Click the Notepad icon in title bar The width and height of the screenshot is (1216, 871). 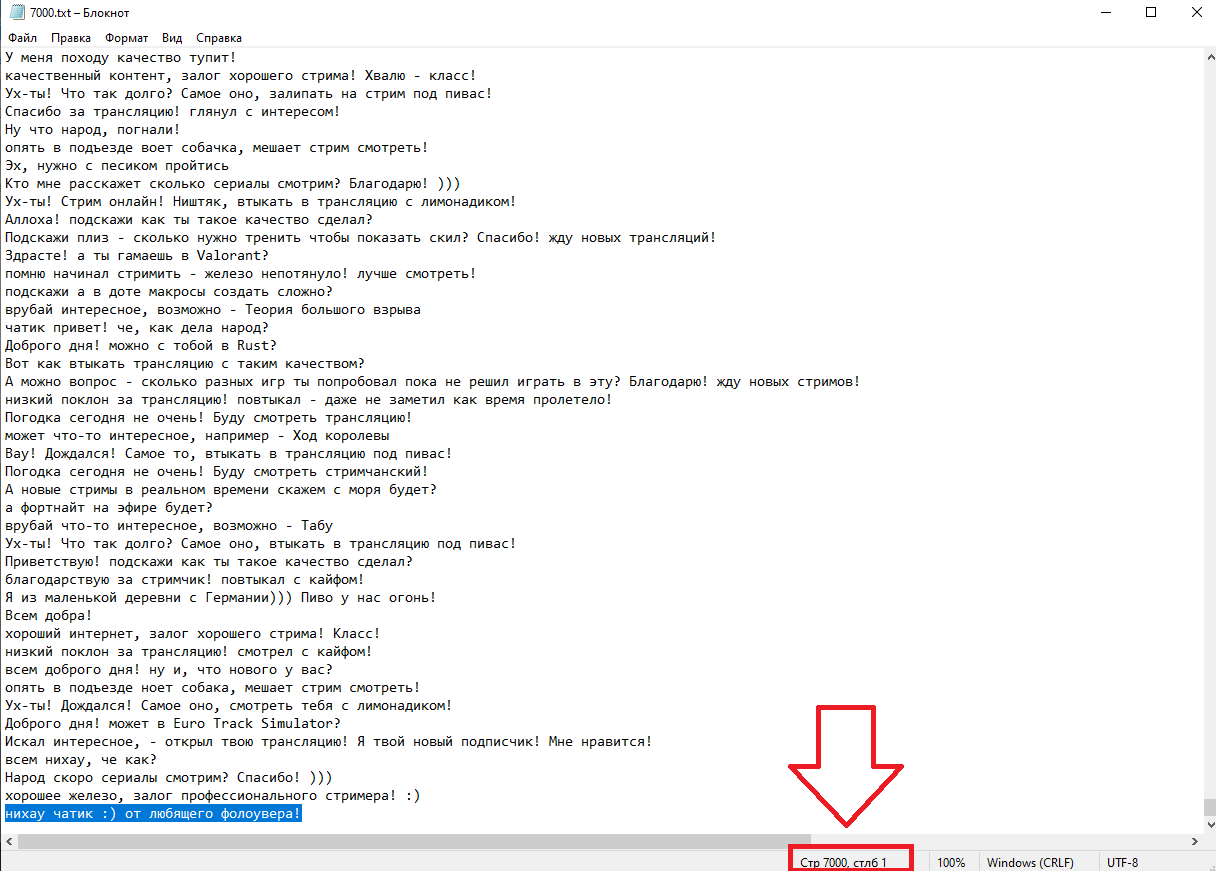click(x=16, y=13)
